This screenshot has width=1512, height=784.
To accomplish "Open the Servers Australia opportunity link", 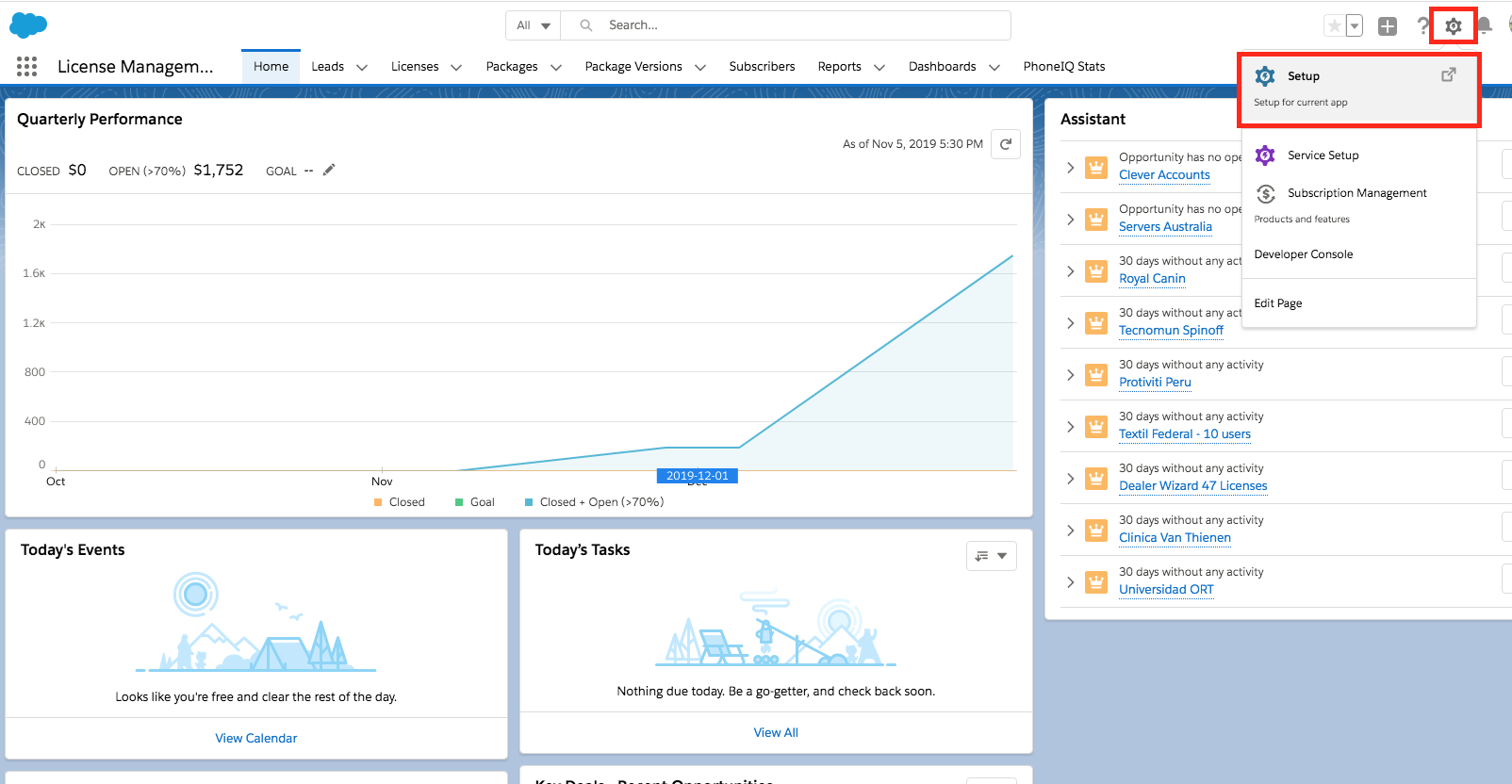I will 1165,227.
